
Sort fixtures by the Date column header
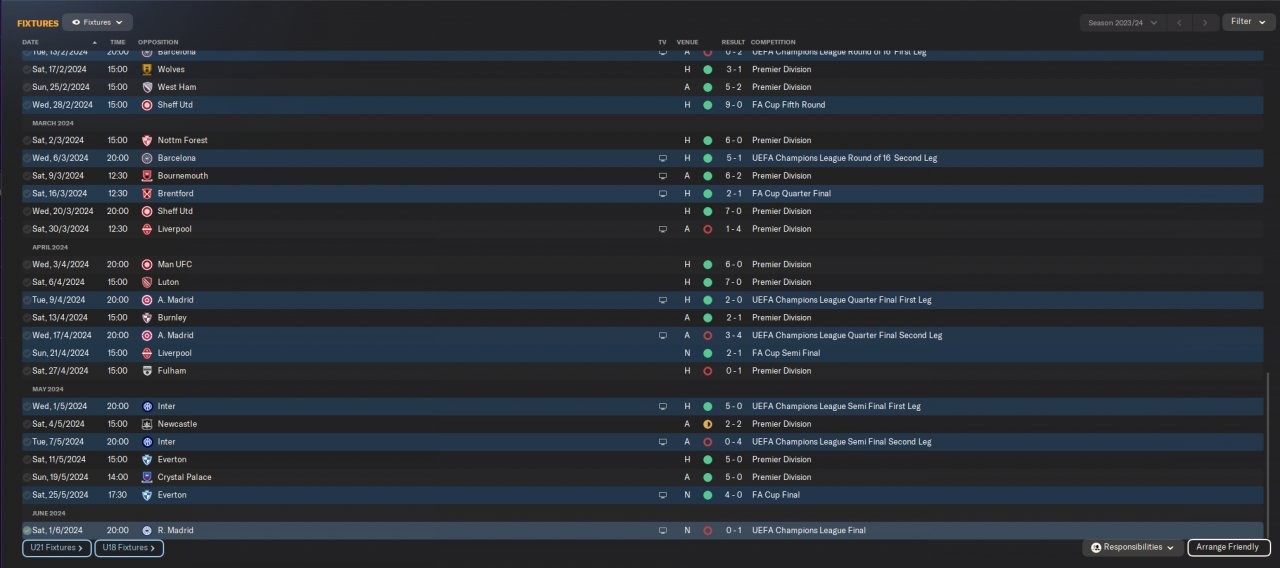click(x=31, y=42)
